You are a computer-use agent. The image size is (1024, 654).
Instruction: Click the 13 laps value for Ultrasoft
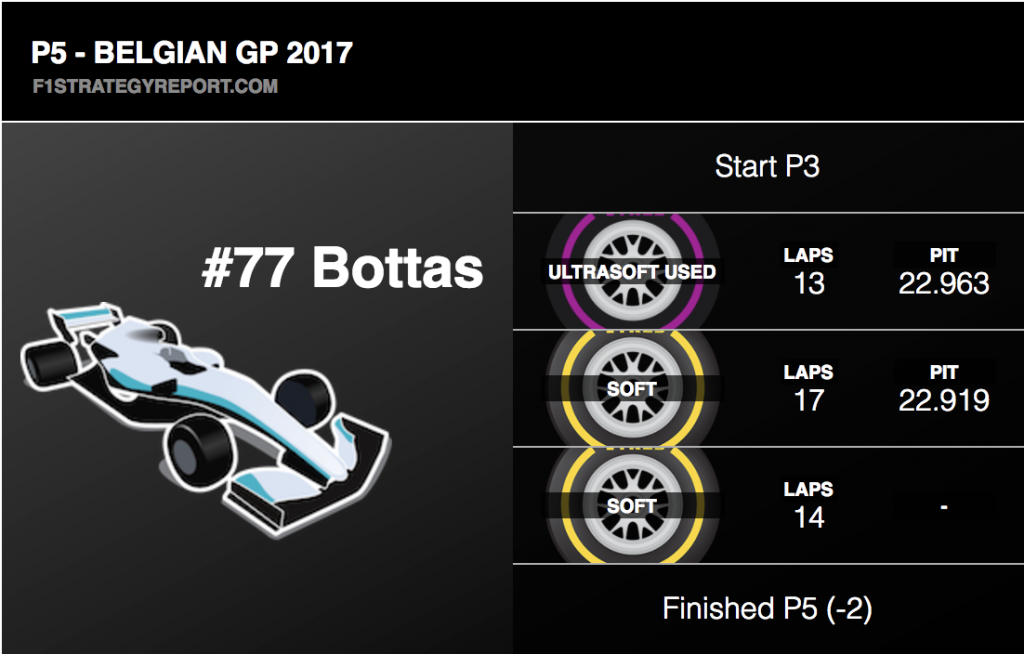(809, 283)
